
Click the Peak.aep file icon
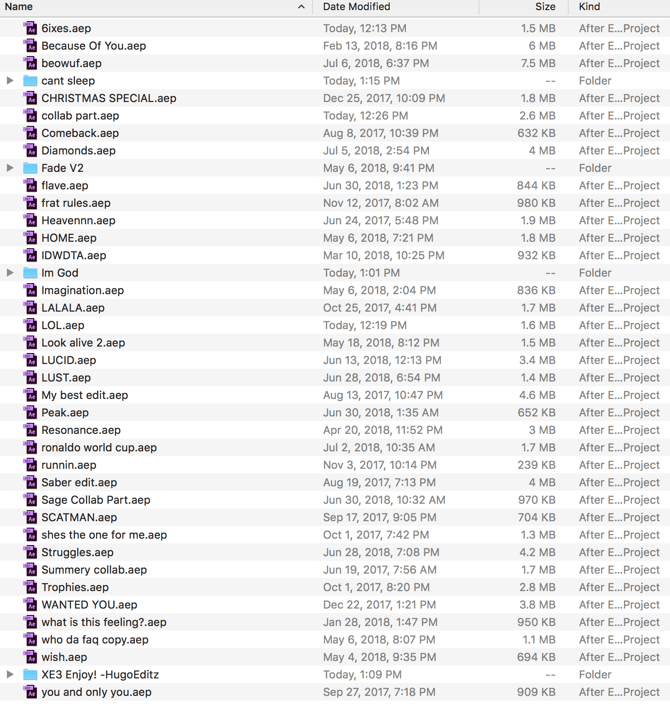pyautogui.click(x=30, y=413)
